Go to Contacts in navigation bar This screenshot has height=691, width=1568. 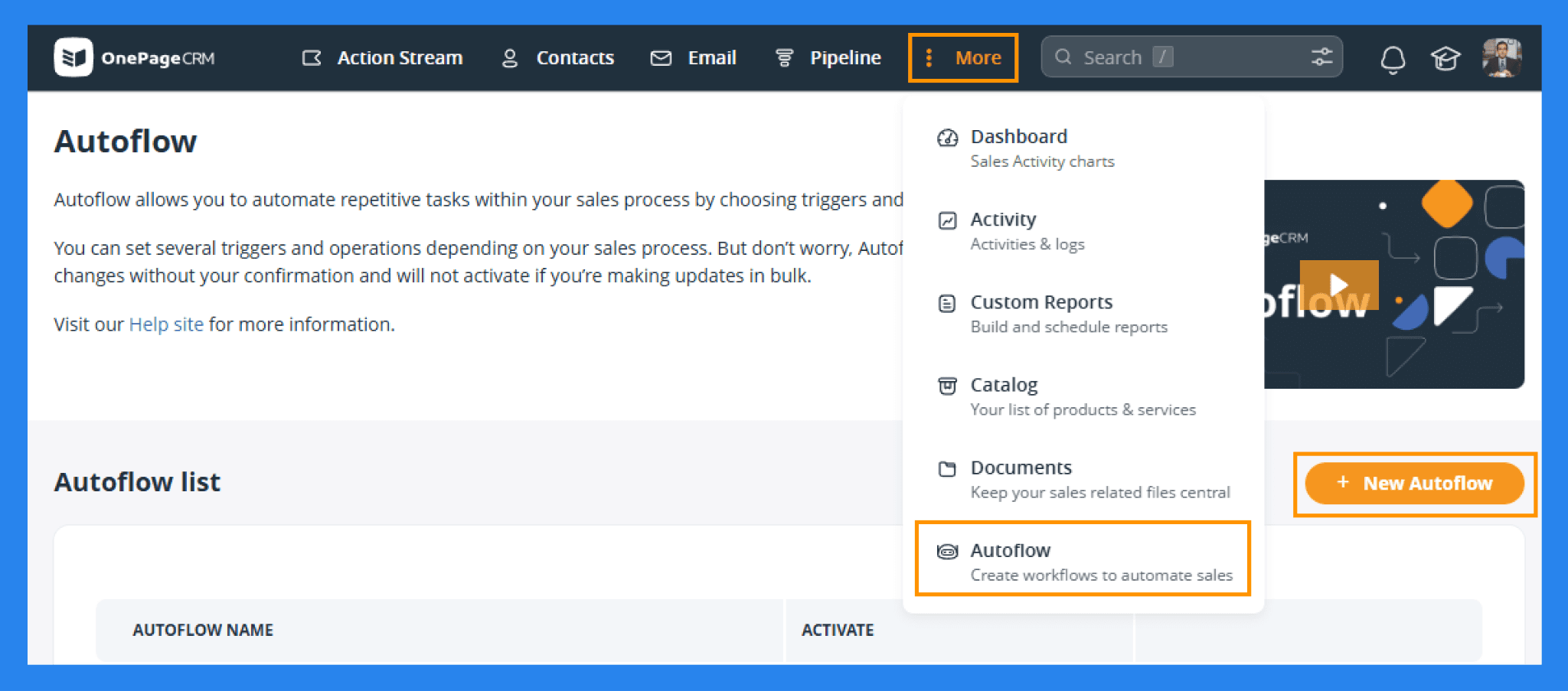[x=558, y=58]
